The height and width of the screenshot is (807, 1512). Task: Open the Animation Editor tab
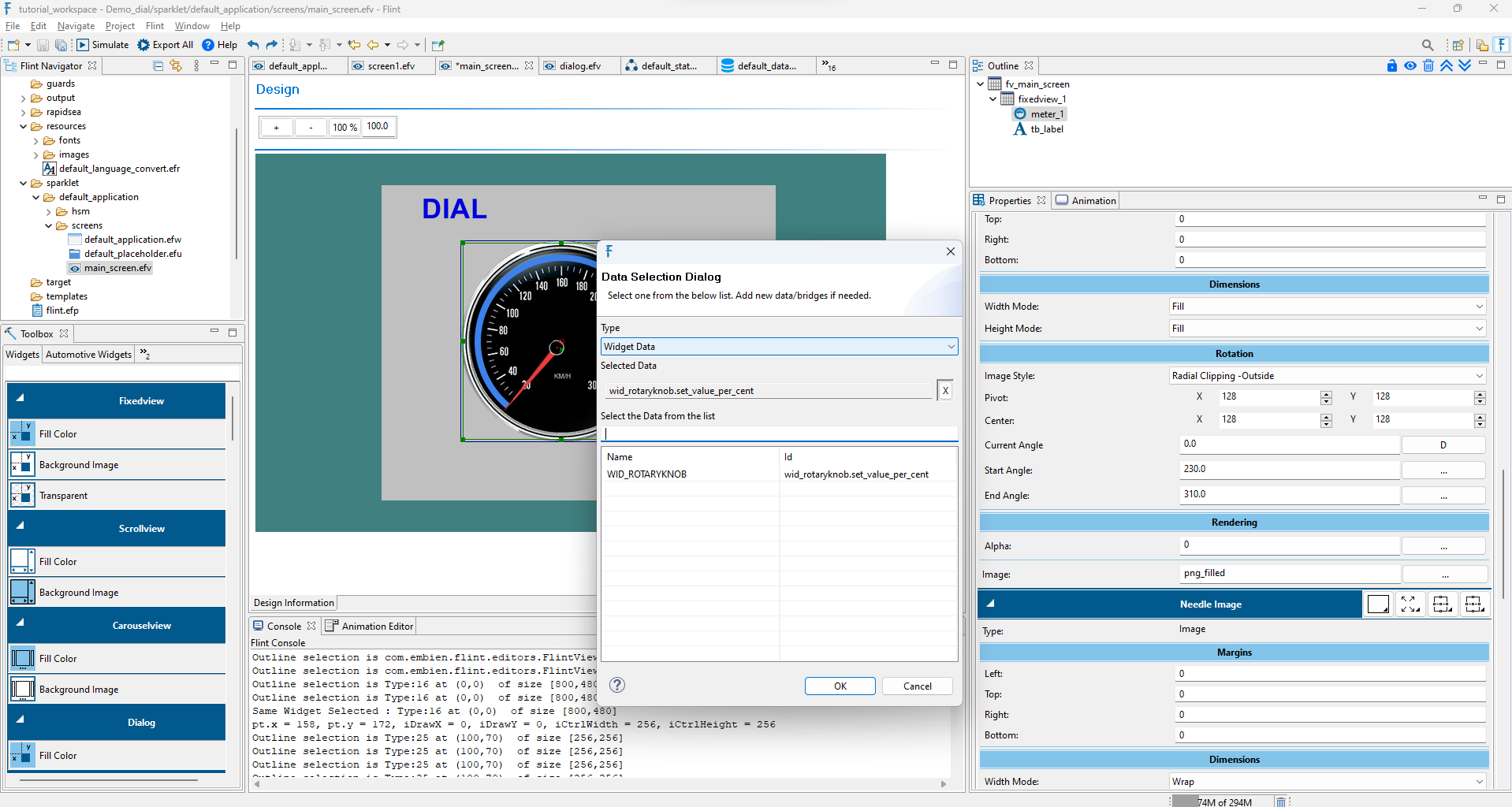pyautogui.click(x=370, y=626)
